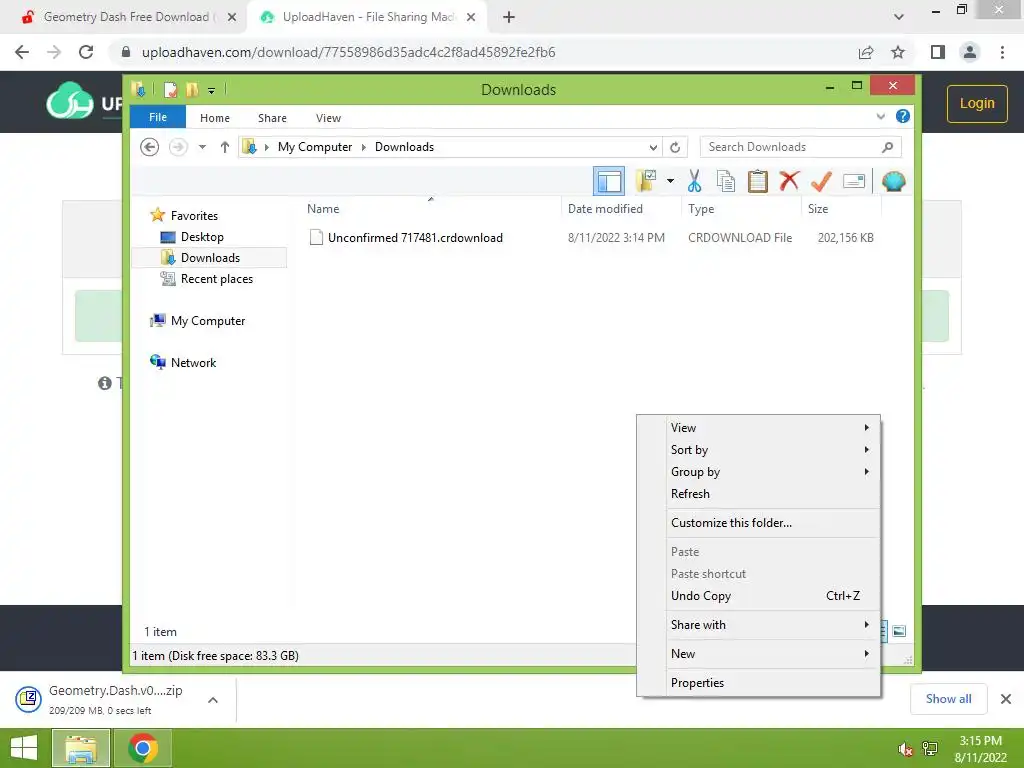Open a new Chrome tab
The width and height of the screenshot is (1024, 768).
(x=509, y=17)
